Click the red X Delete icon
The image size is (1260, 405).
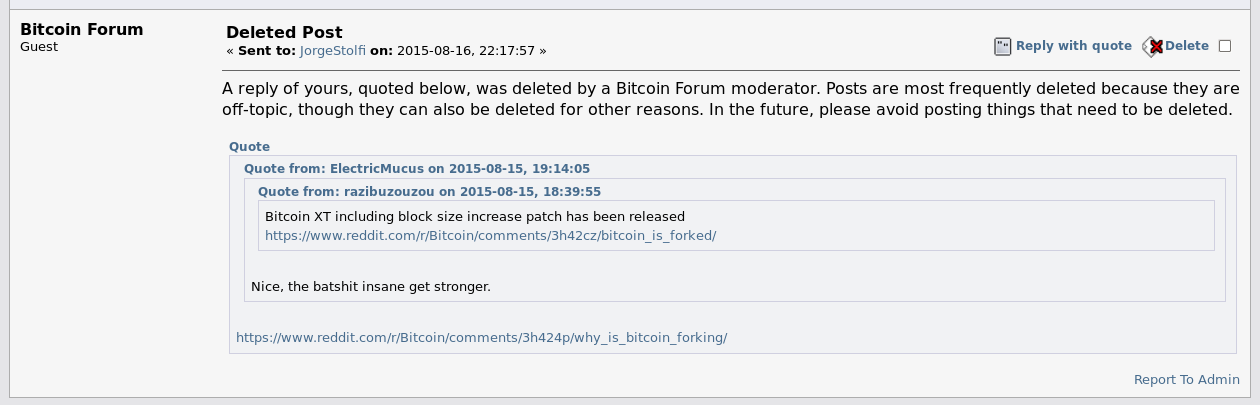[x=1153, y=46]
